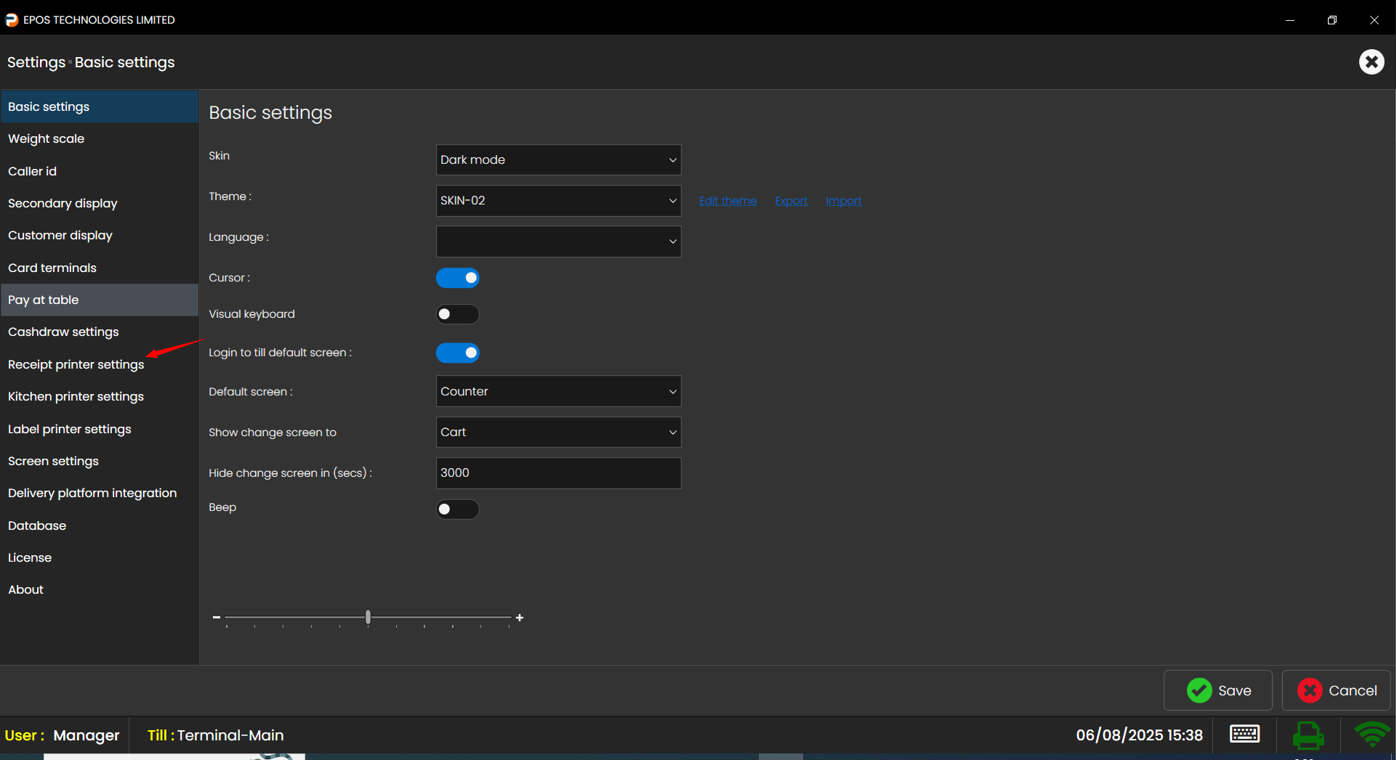The height and width of the screenshot is (760, 1396).
Task: Restore the window using the title bar icon
Action: click(x=1332, y=20)
